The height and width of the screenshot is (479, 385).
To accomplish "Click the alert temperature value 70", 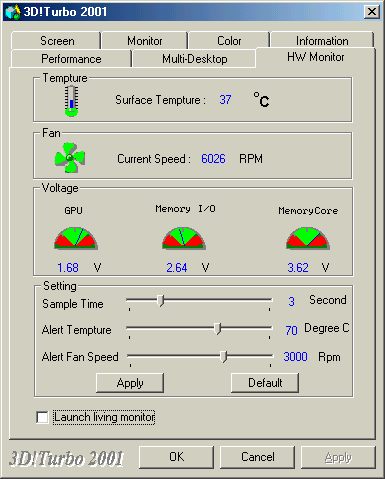I will [x=291, y=330].
